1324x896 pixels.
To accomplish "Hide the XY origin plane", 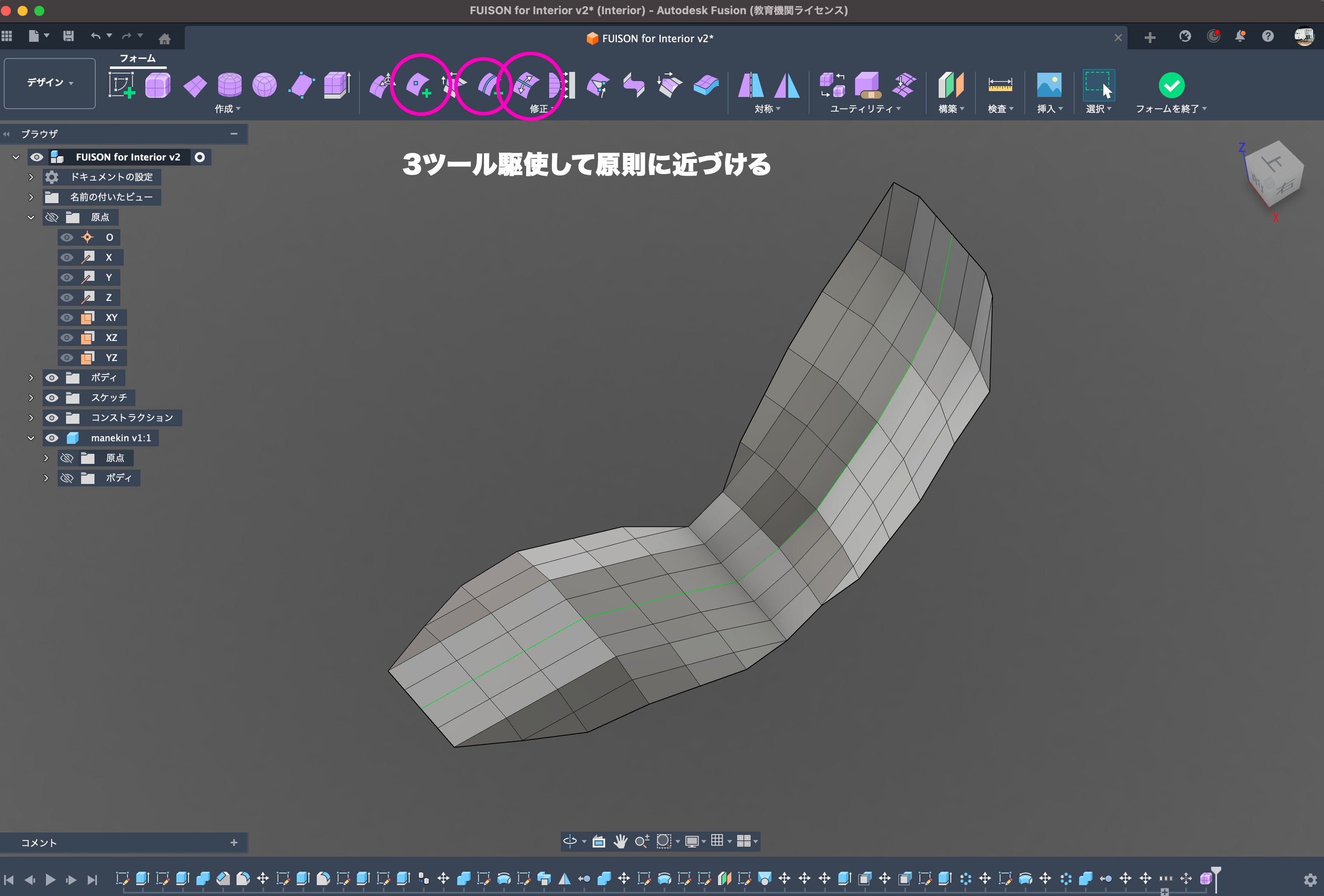I will [x=67, y=318].
